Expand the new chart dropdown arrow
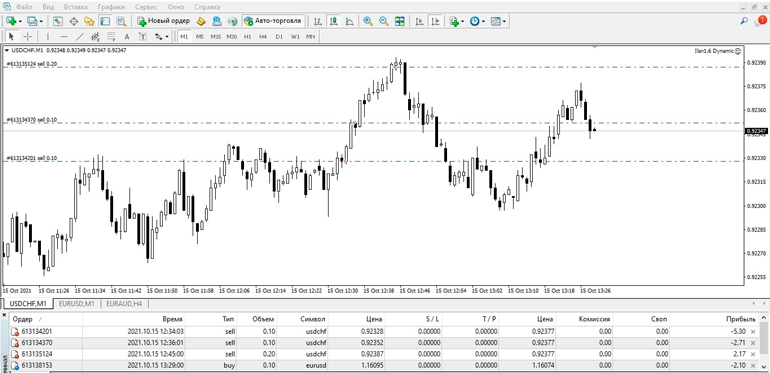770x373 pixels. click(x=20, y=21)
